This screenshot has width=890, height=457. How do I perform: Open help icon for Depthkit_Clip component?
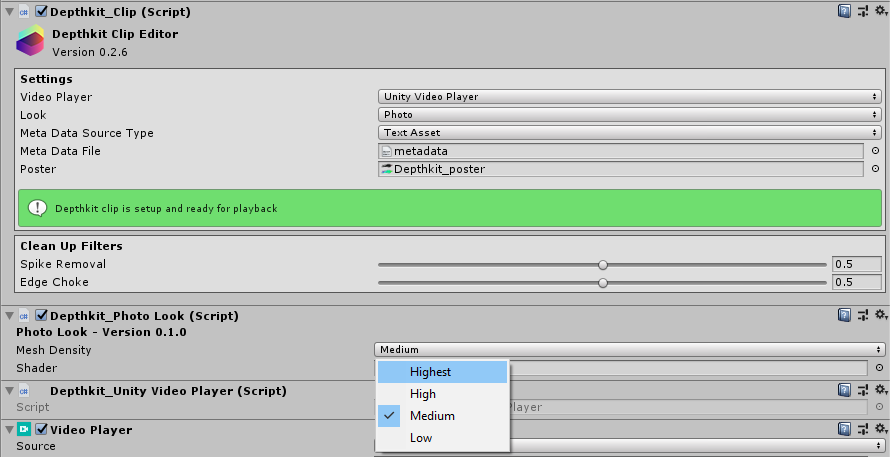pos(845,11)
